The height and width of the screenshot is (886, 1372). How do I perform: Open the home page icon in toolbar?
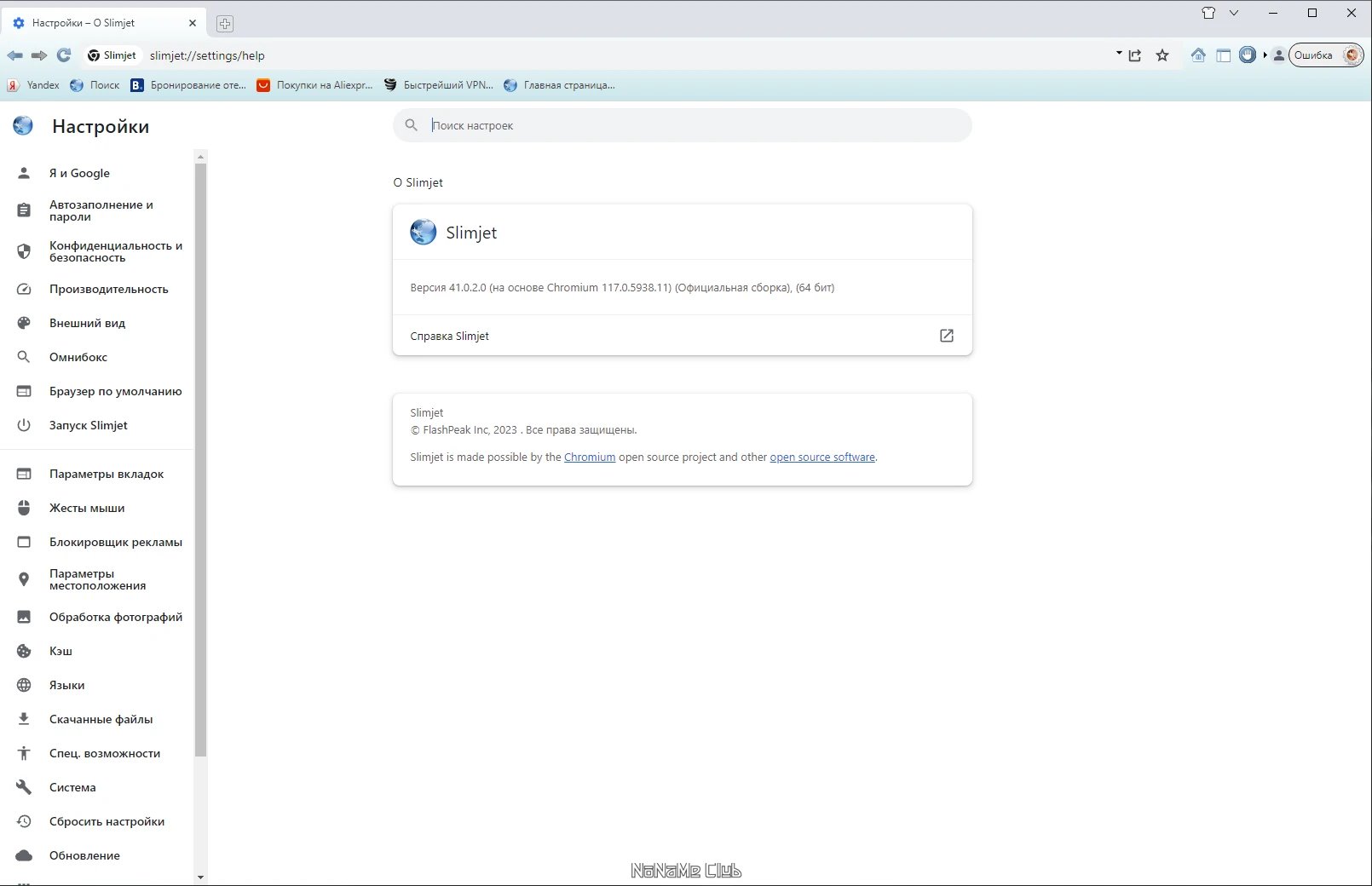coord(1198,55)
